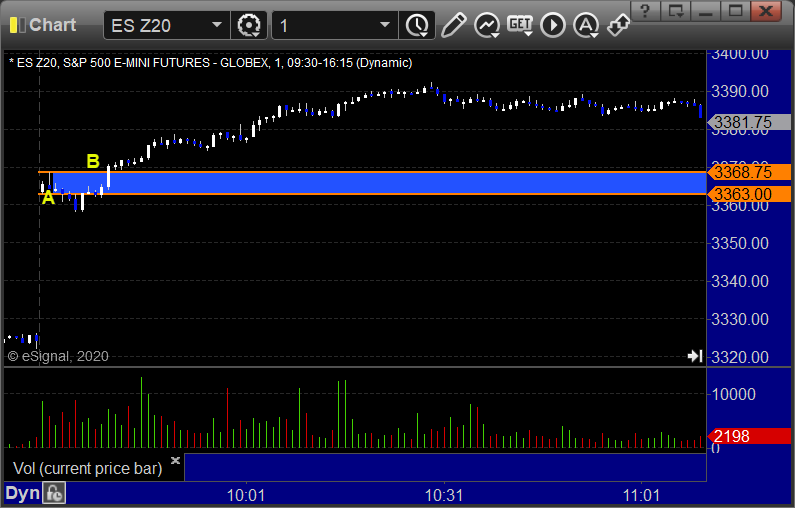Viewport: 795px width, 508px height.
Task: Minimize the Chart window
Action: [705, 10]
